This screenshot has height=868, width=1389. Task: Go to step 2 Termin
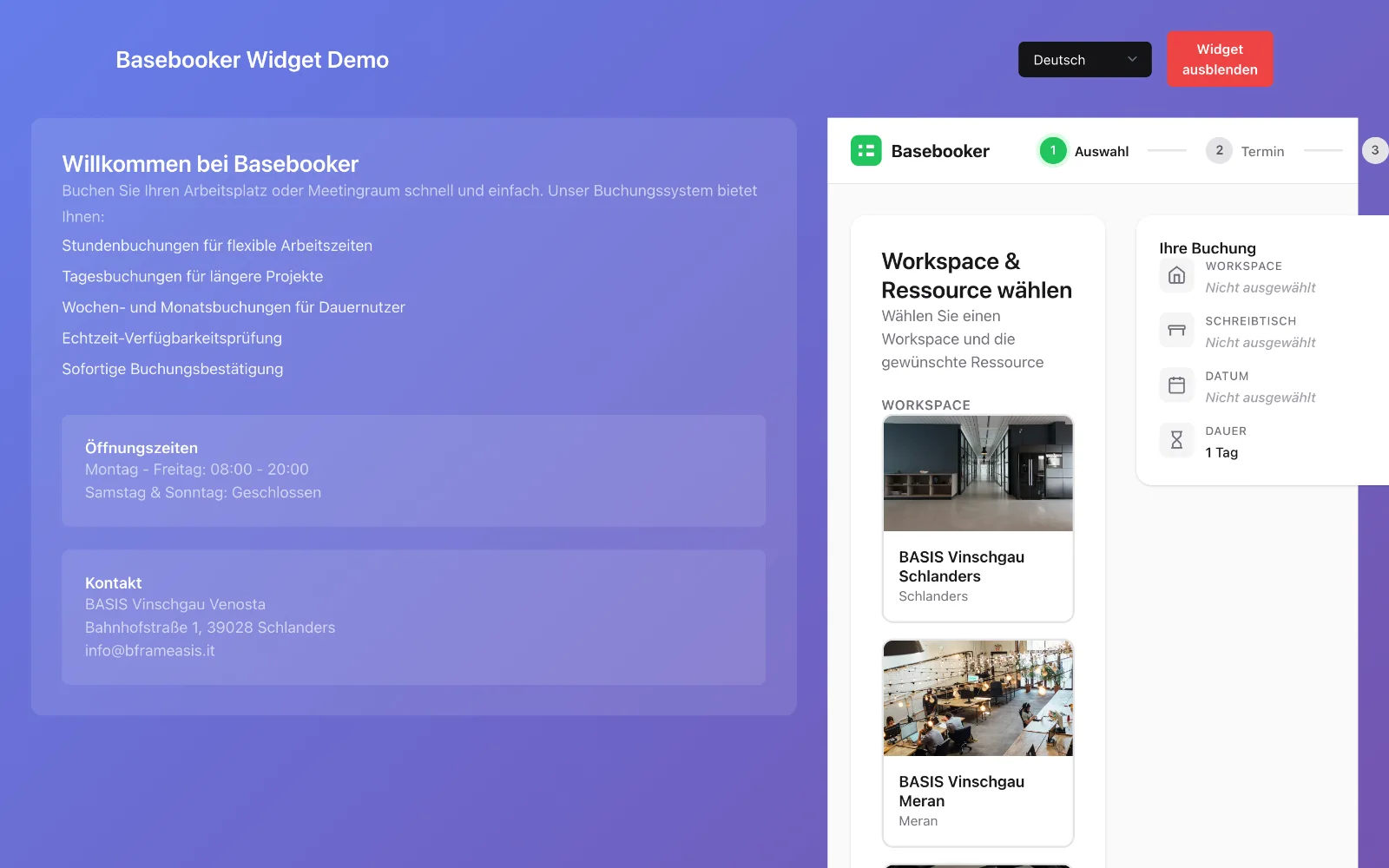tap(1245, 151)
